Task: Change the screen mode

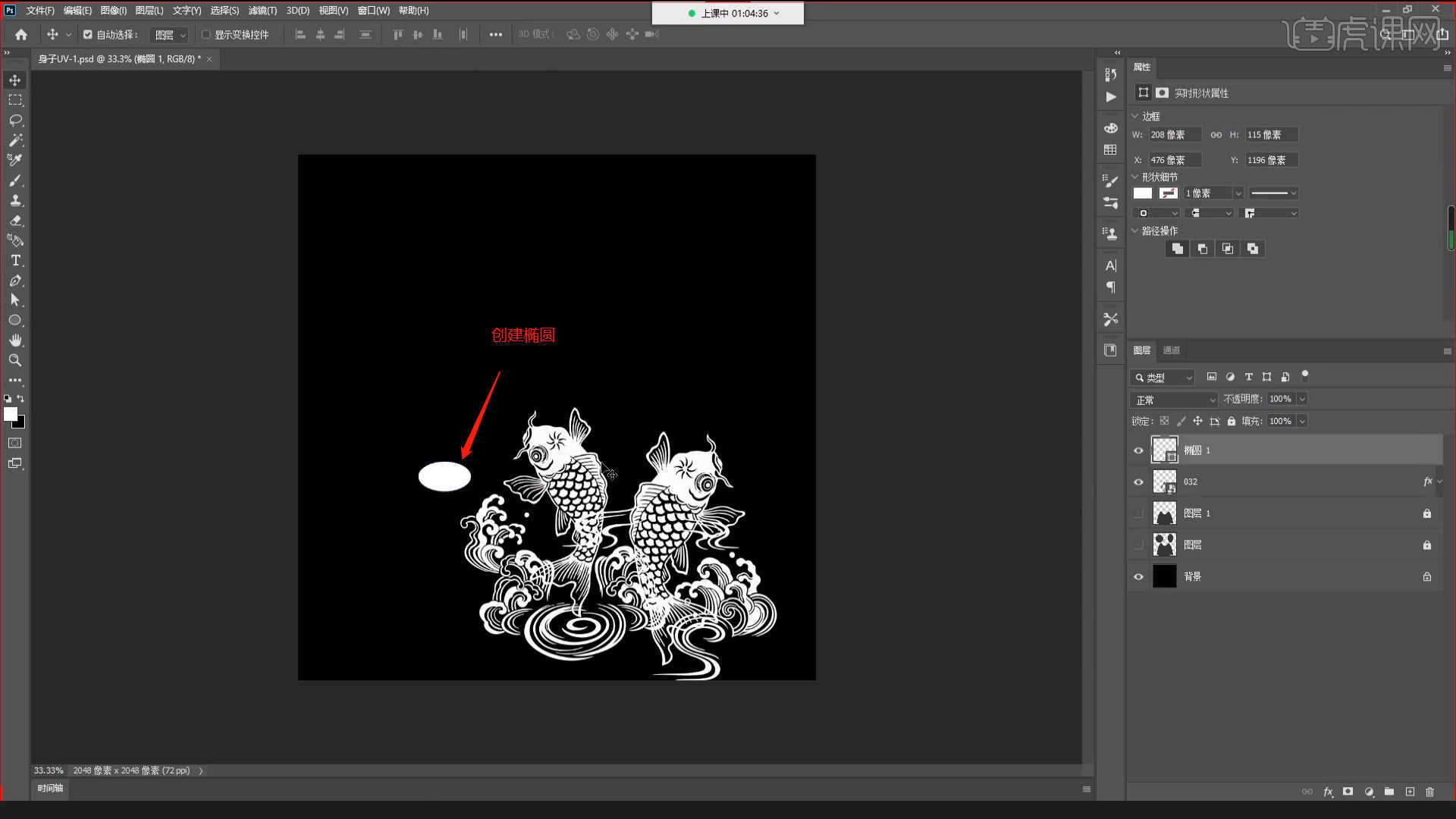Action: [x=15, y=463]
